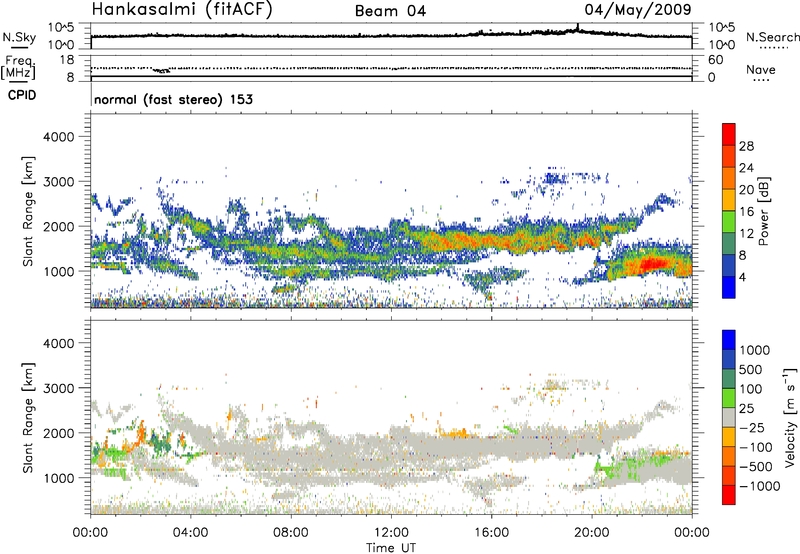This screenshot has width=800, height=554.
Task: Click the '08:00' time axis tick
Action: pyautogui.click(x=291, y=533)
